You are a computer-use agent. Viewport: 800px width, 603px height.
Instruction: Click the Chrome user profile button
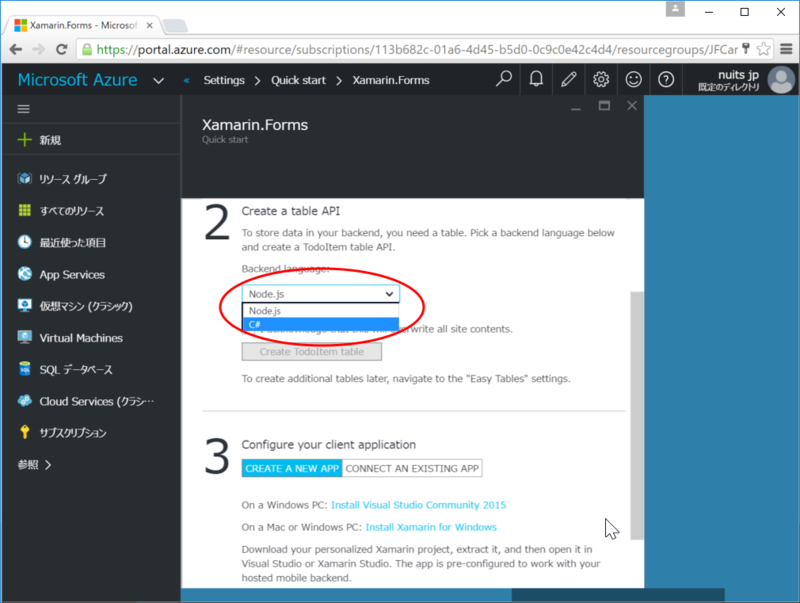coord(675,9)
